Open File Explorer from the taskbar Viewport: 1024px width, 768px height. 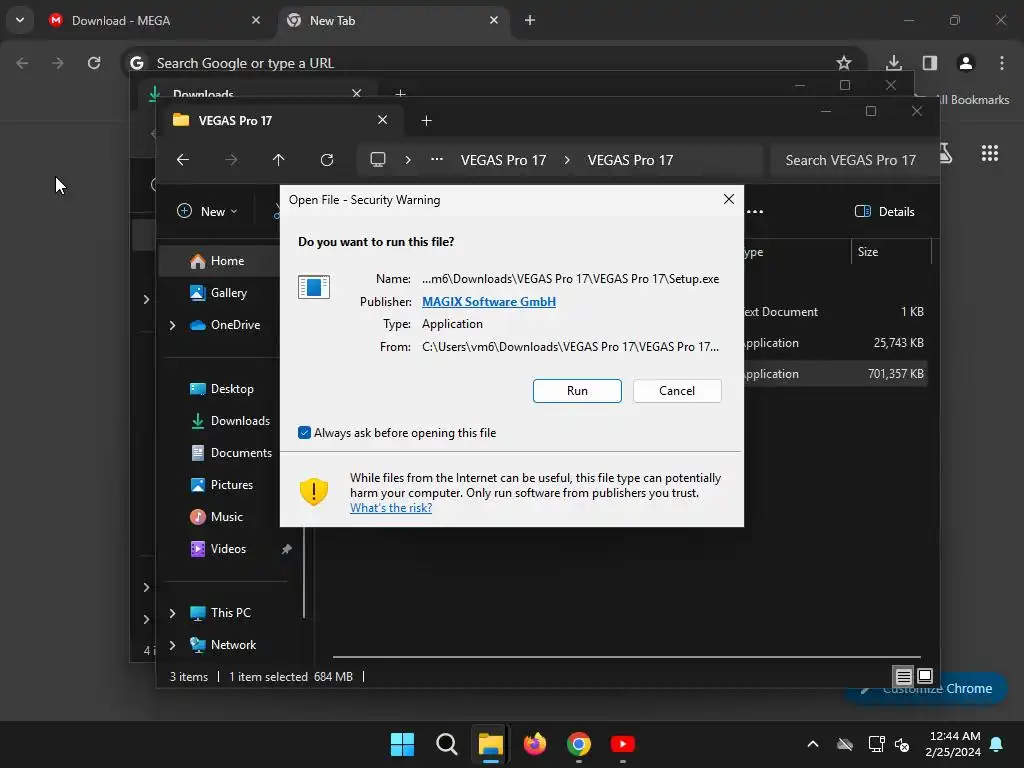click(490, 744)
